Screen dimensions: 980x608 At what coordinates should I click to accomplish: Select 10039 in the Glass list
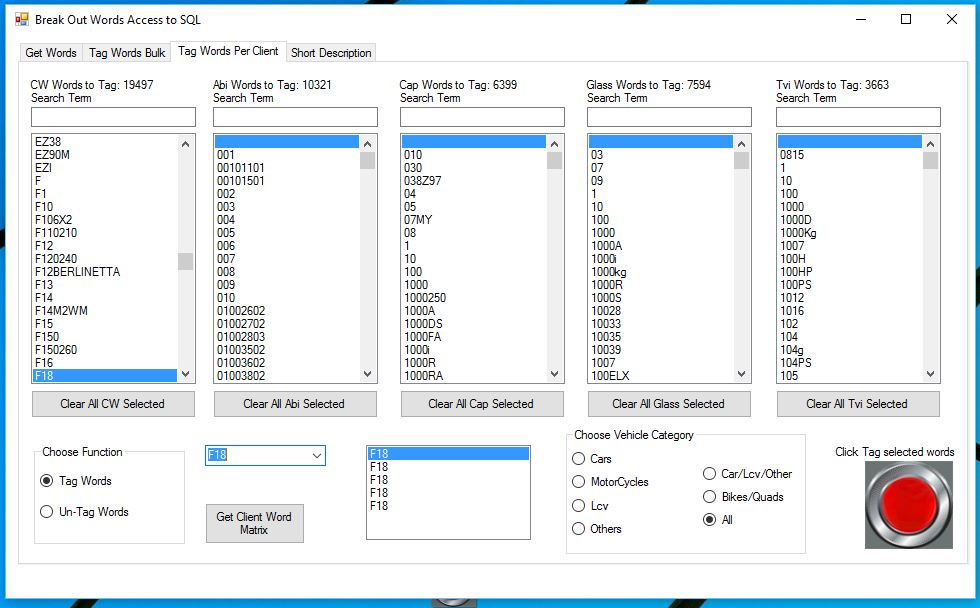click(661, 350)
